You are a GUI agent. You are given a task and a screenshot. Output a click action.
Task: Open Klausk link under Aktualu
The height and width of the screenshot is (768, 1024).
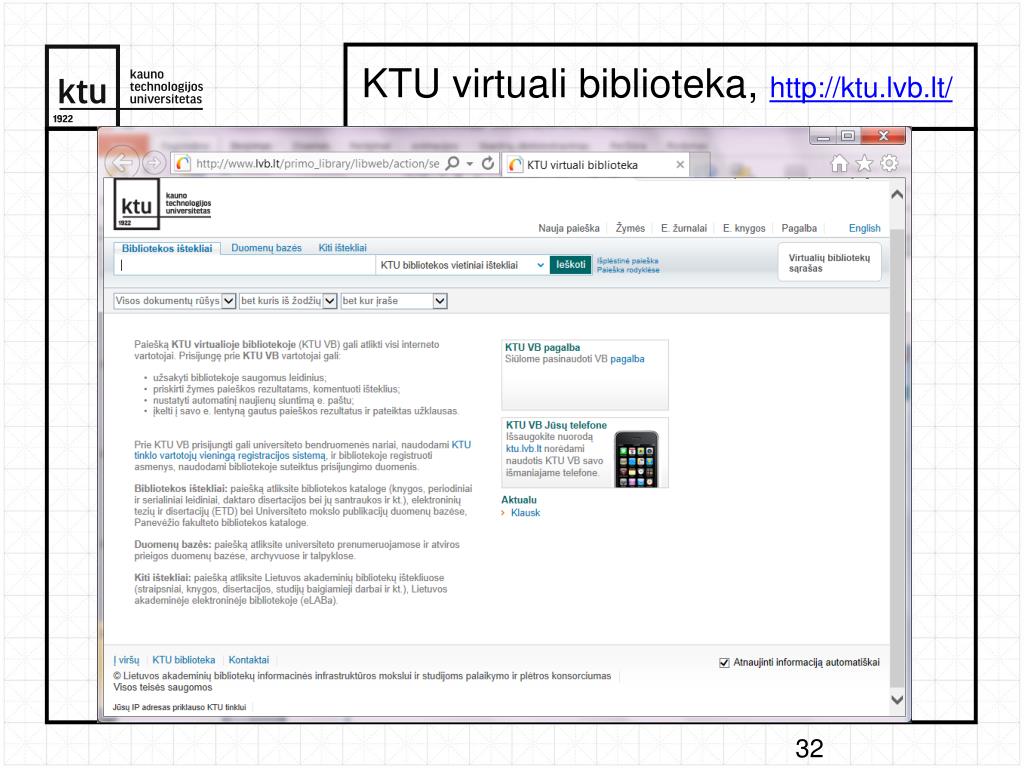[x=525, y=513]
